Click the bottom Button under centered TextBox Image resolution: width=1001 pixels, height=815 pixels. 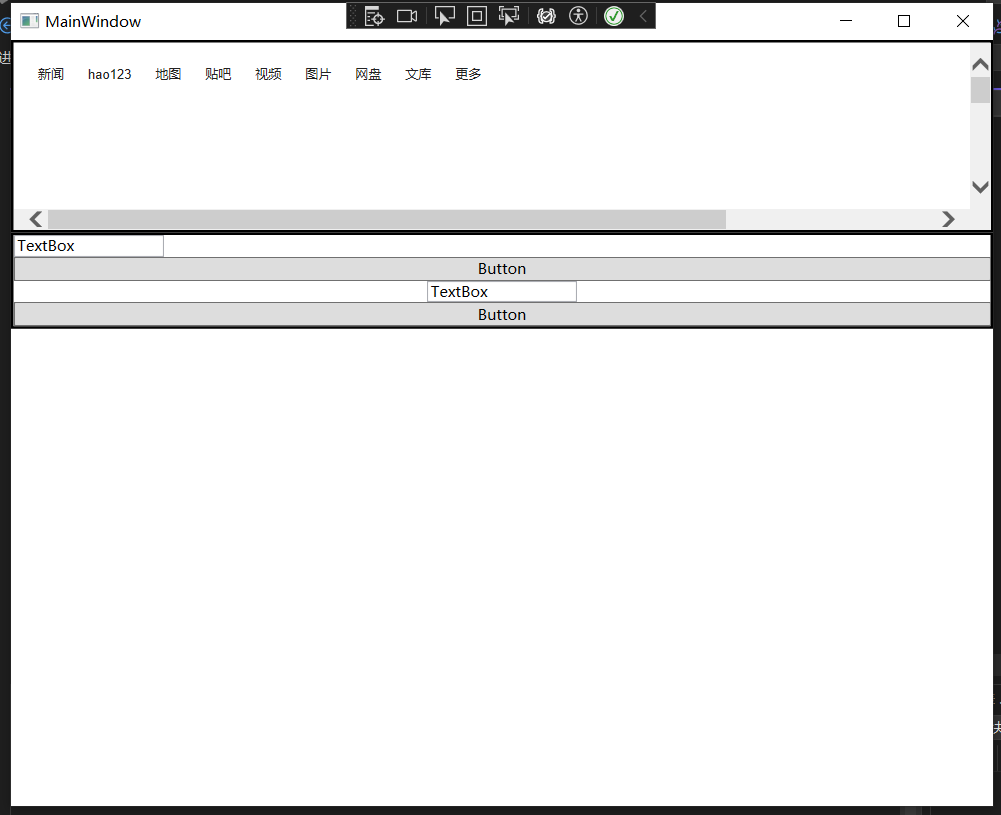coord(502,315)
